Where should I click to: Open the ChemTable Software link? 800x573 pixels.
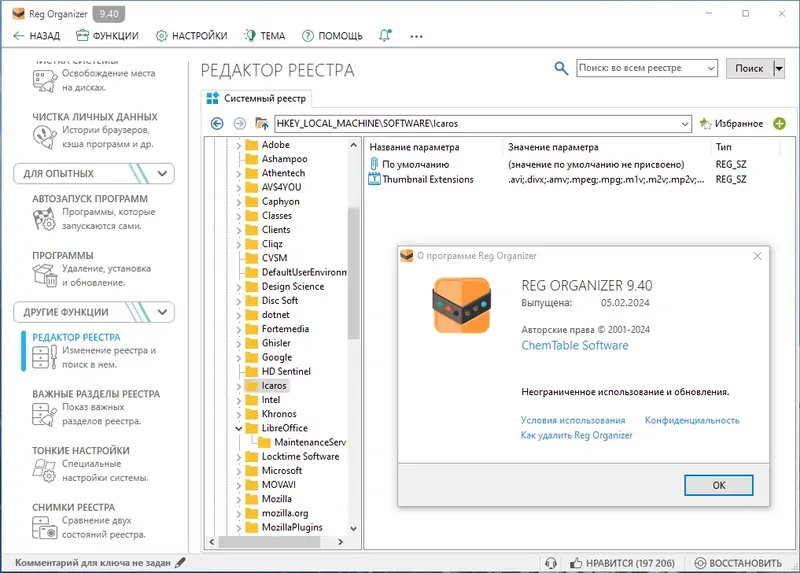pyautogui.click(x=574, y=345)
